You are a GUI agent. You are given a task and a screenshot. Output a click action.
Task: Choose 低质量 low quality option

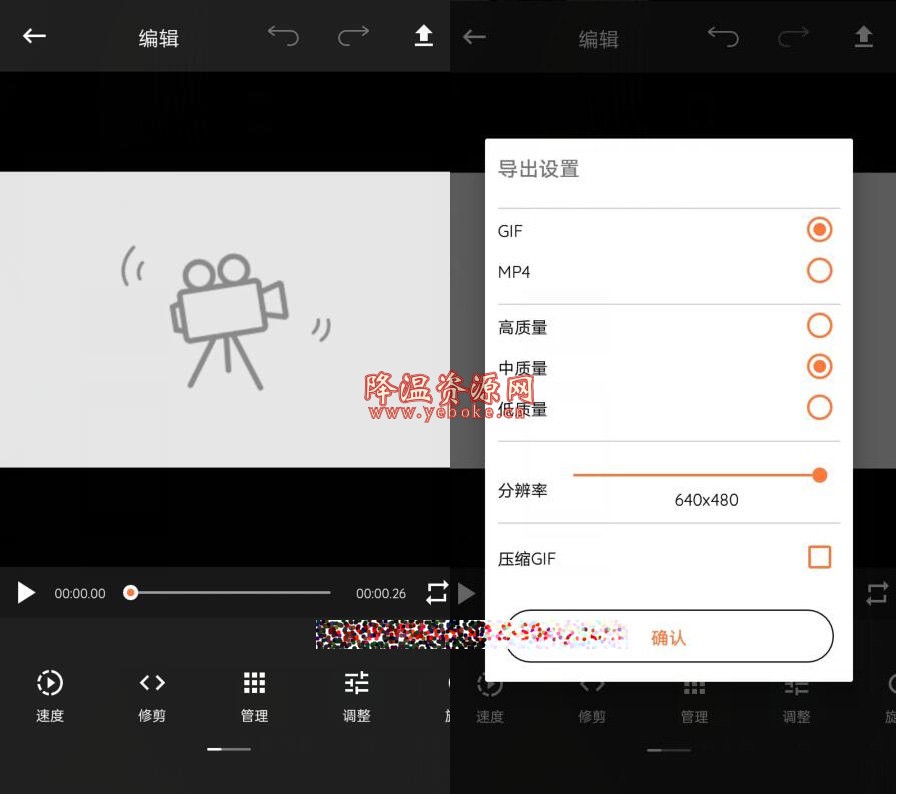(820, 407)
